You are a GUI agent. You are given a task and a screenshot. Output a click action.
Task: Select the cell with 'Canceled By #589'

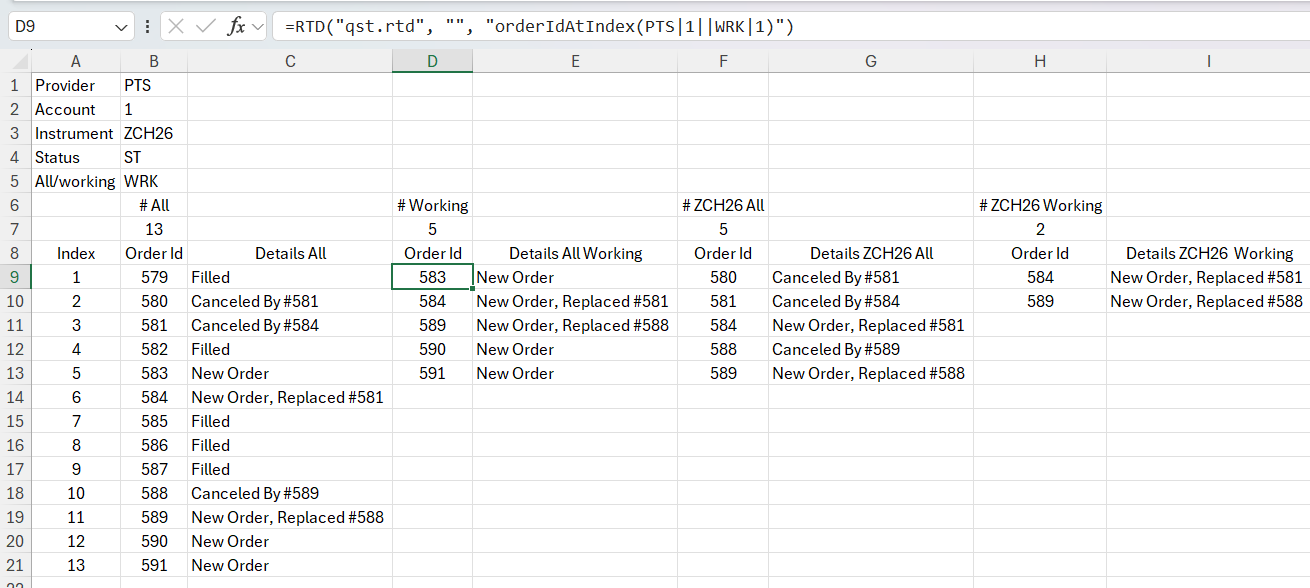[290, 493]
